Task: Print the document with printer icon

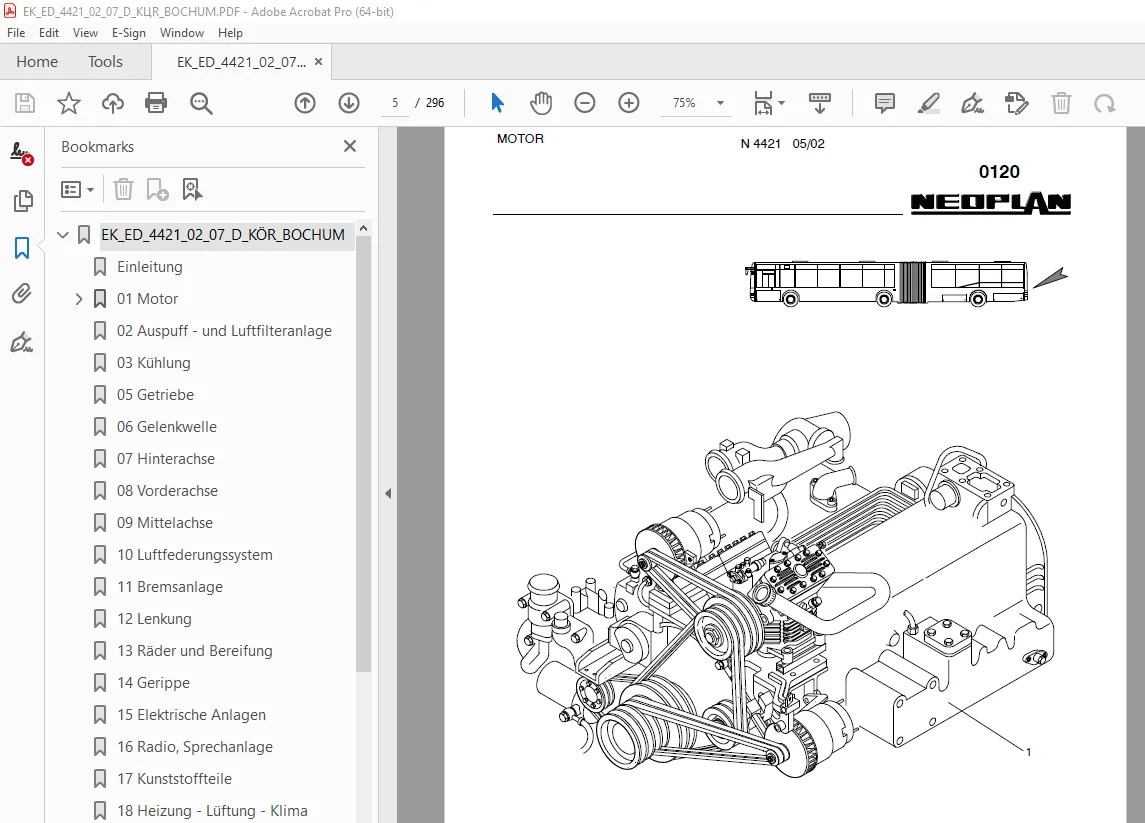Action: pyautogui.click(x=156, y=103)
